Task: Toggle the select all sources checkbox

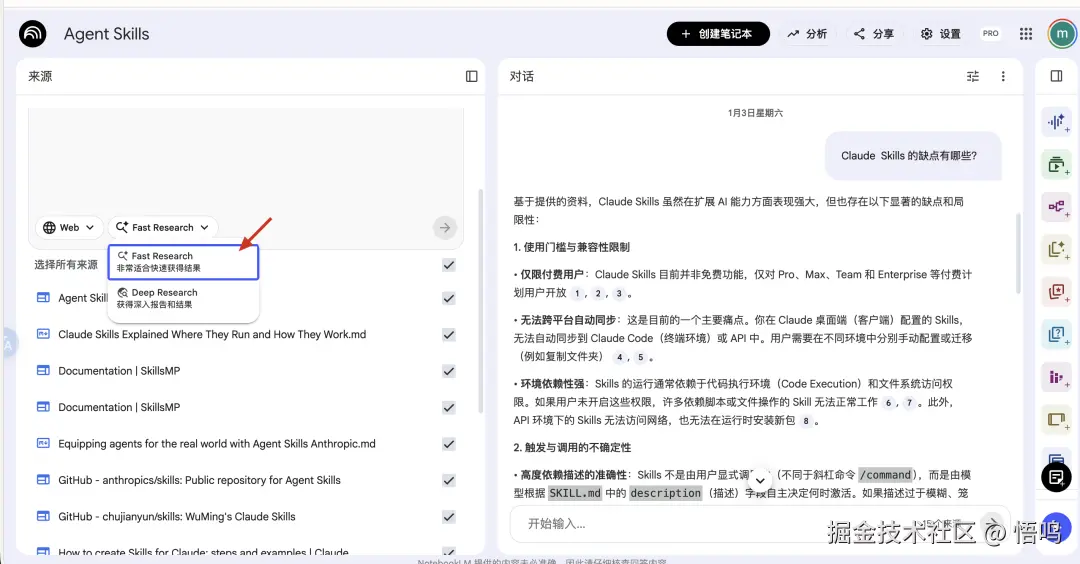Action: (448, 265)
